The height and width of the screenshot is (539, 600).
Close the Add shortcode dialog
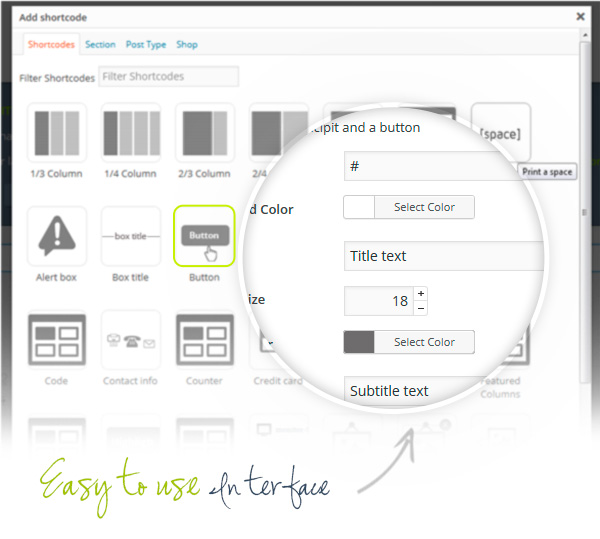coord(580,16)
